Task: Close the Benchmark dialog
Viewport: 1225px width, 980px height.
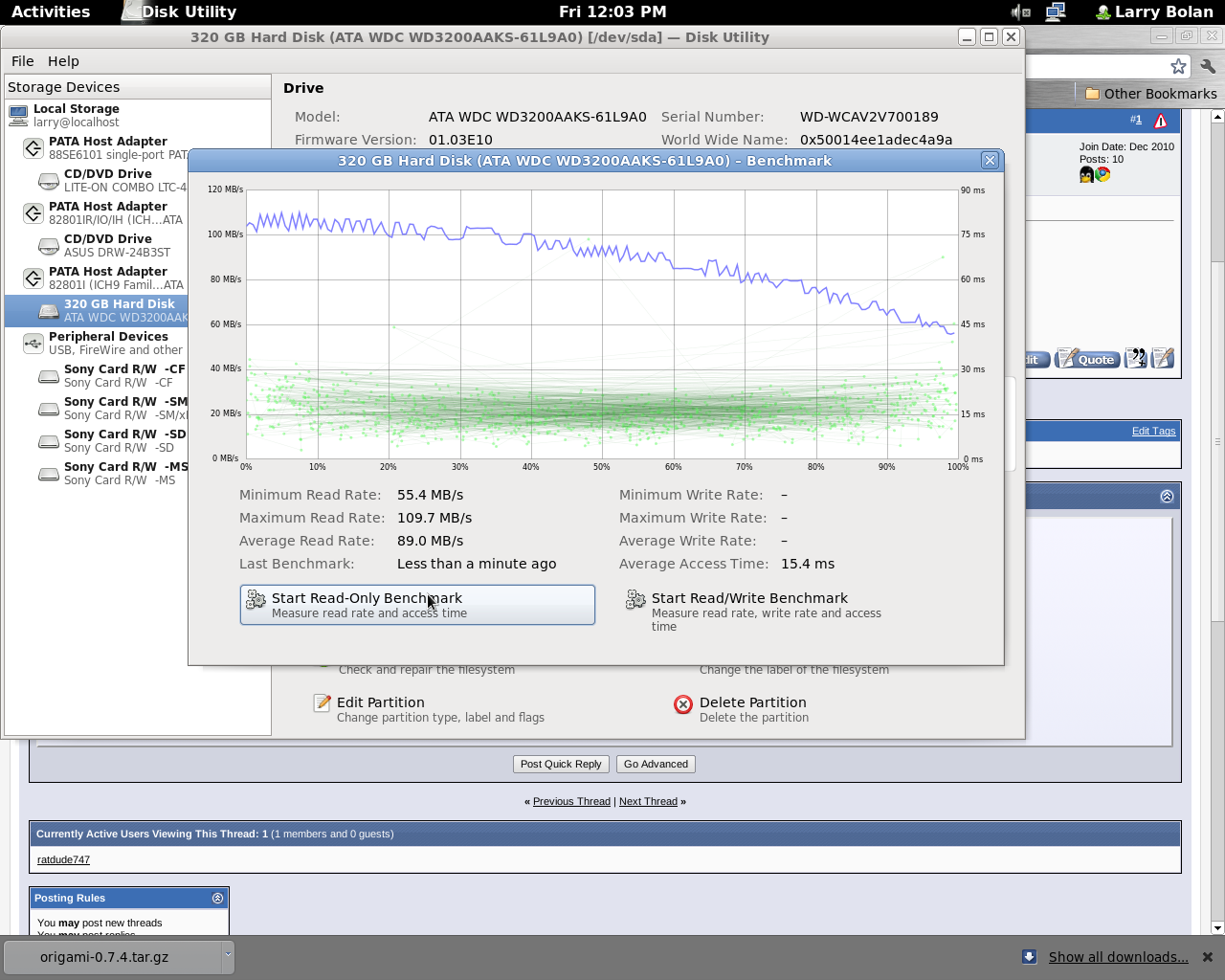Action: coord(990,161)
